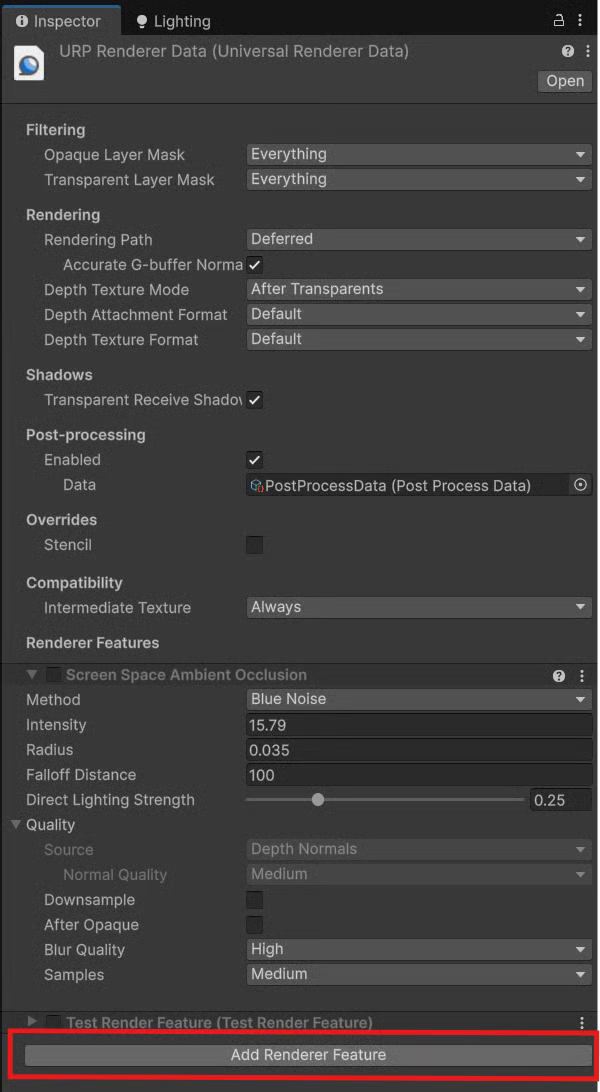Click the Open button
Viewport: 600px width, 1092px height.
(x=565, y=82)
